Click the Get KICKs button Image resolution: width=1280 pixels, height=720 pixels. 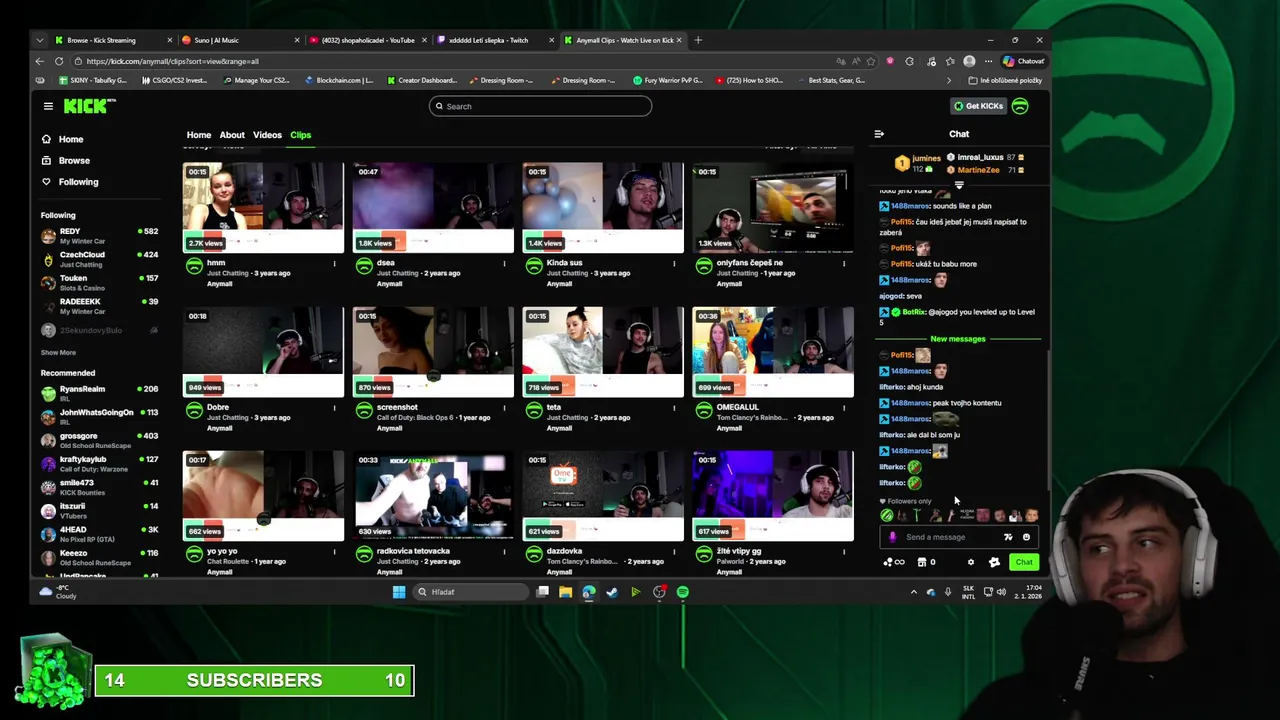[978, 106]
